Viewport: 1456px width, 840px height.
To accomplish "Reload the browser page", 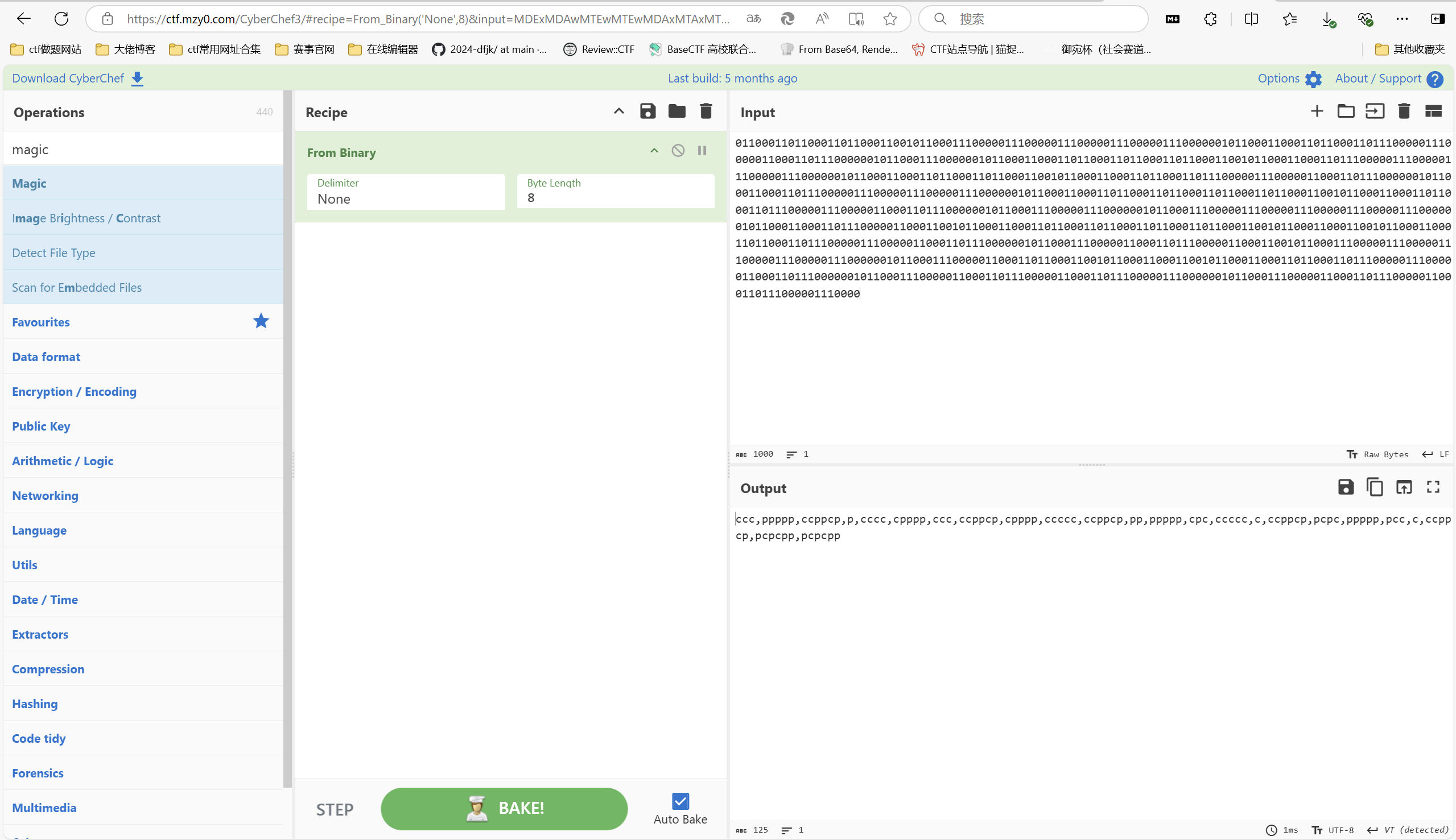I will pyautogui.click(x=61, y=18).
